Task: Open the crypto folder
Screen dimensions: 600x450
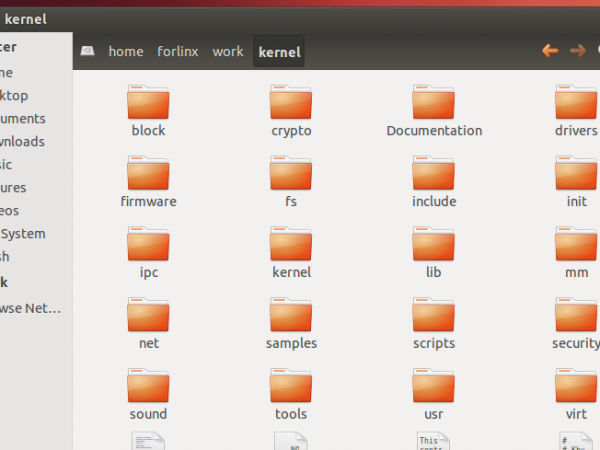Action: 291,103
